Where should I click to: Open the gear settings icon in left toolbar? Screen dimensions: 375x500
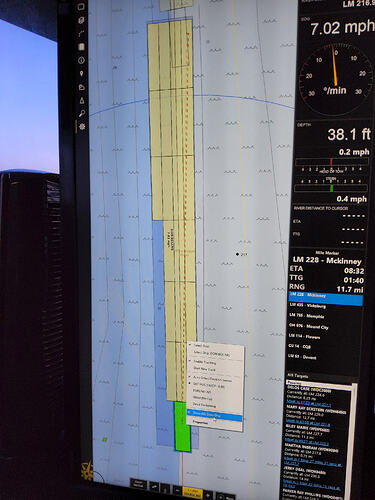(82, 127)
